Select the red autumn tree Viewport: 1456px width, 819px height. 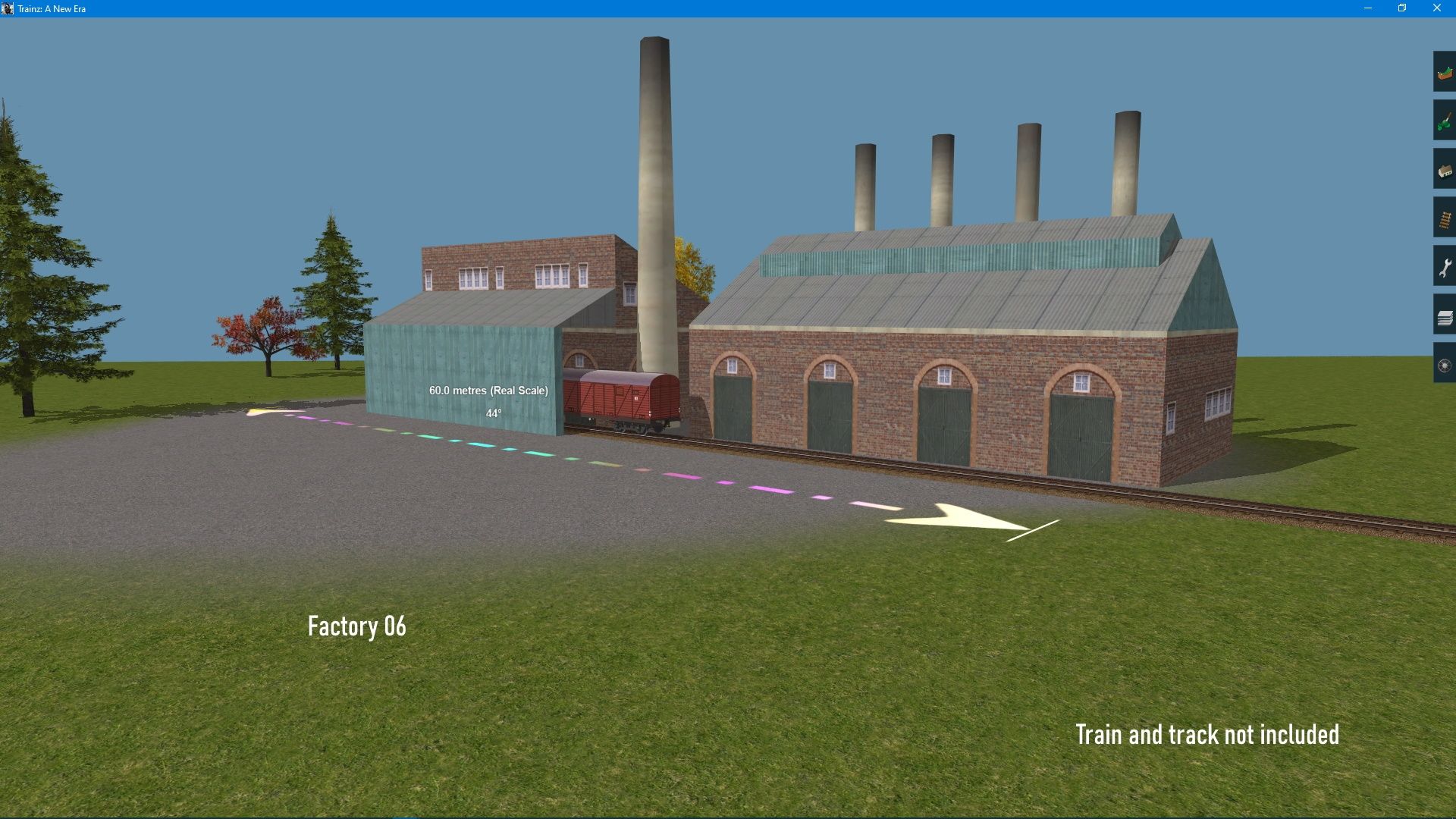pyautogui.click(x=260, y=334)
